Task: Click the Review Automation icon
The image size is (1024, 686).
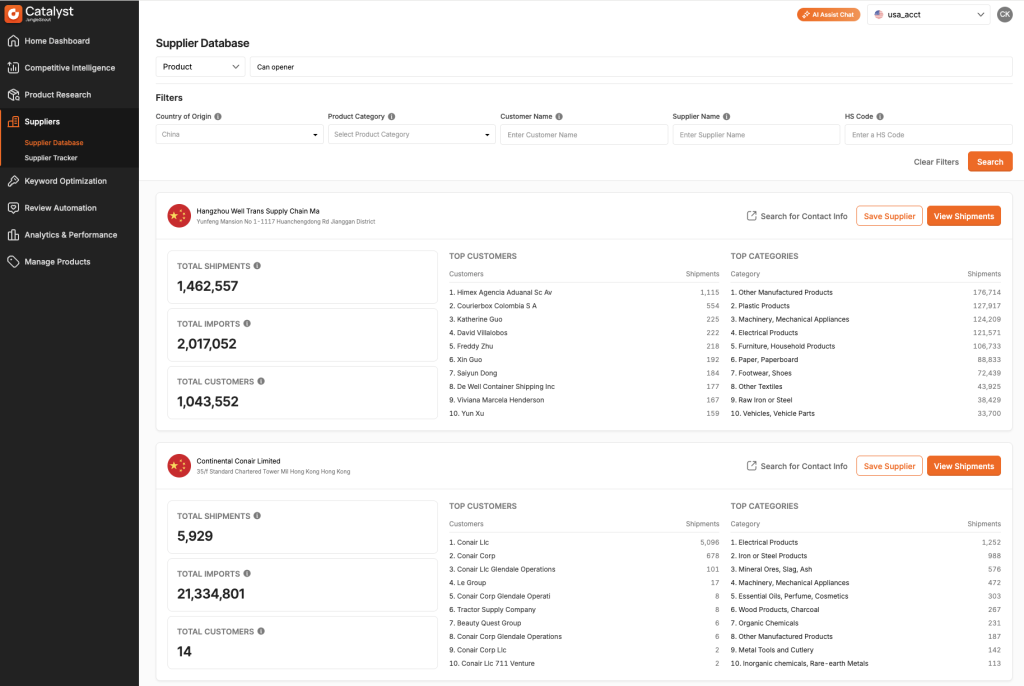Action: coord(13,208)
